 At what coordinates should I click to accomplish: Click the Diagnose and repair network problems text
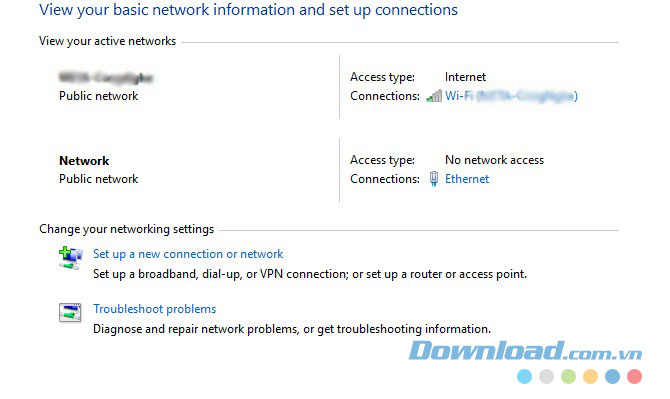[292, 329]
